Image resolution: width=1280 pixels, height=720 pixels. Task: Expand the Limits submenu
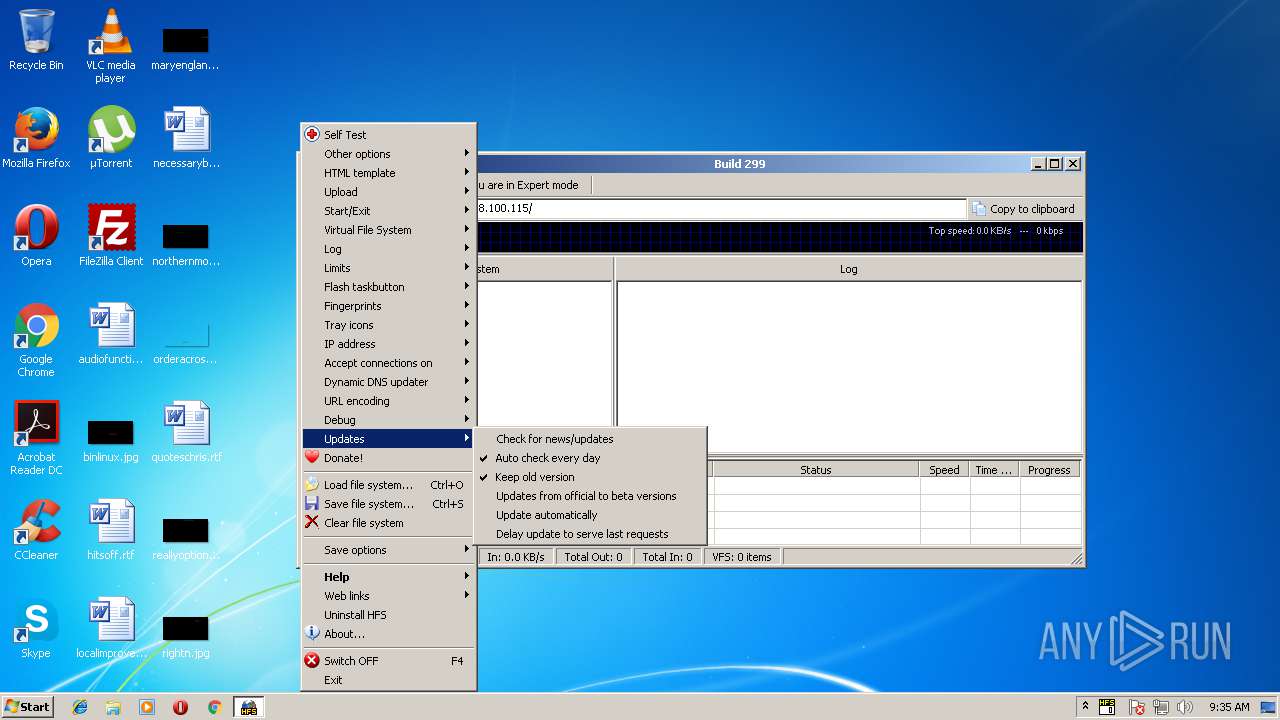pyautogui.click(x=389, y=268)
